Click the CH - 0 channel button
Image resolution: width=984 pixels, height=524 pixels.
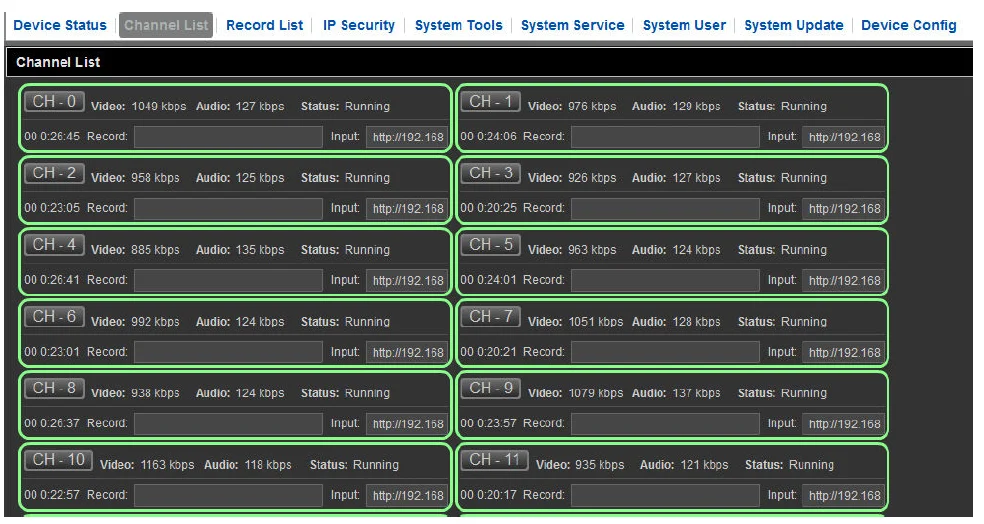click(x=54, y=102)
